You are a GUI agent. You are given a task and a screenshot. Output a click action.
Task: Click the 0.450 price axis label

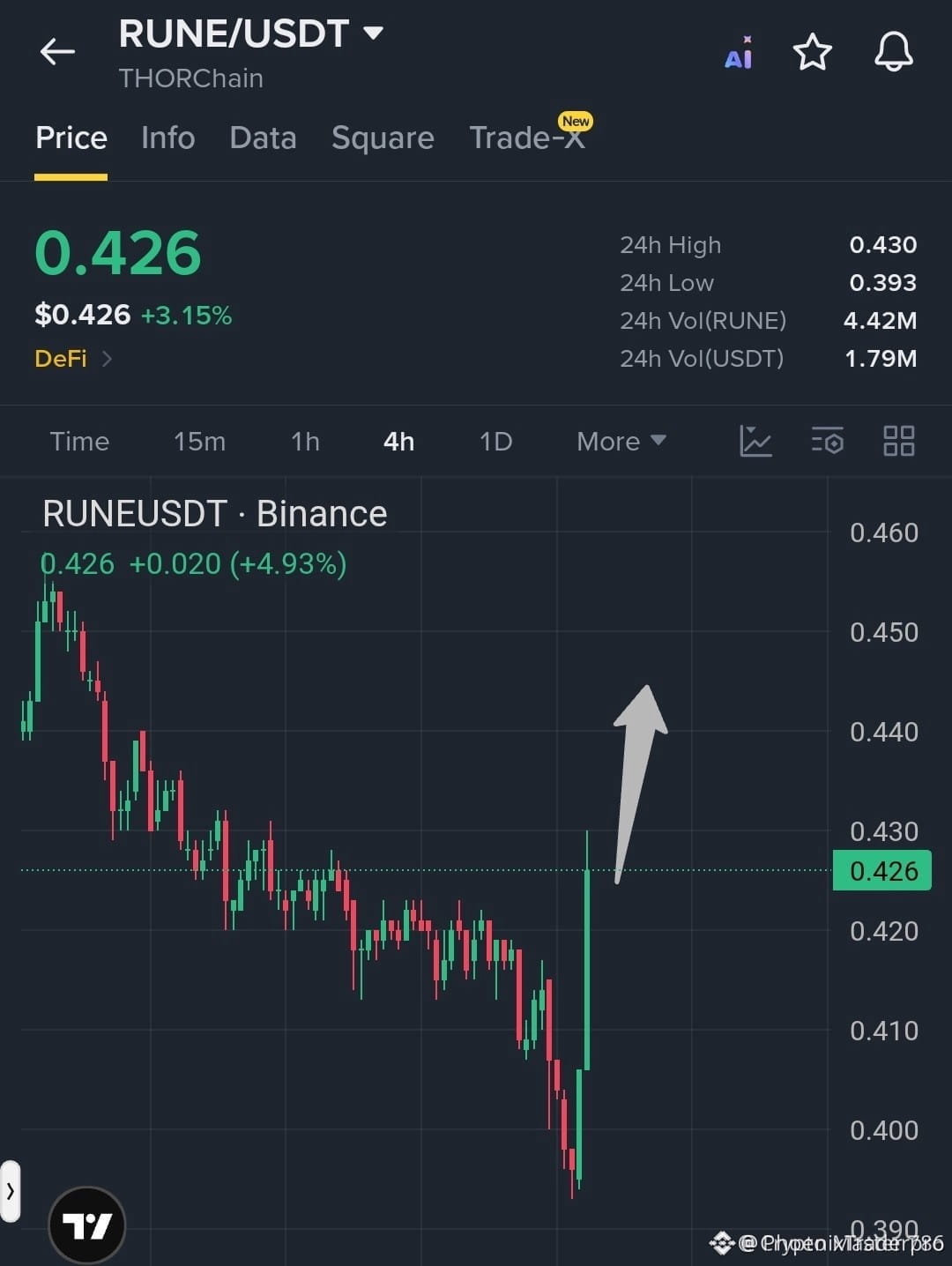pyautogui.click(x=883, y=632)
